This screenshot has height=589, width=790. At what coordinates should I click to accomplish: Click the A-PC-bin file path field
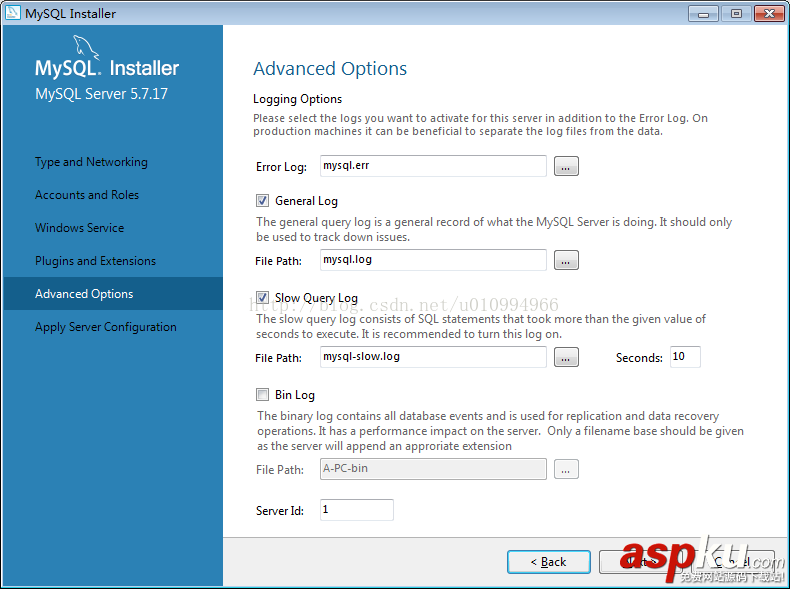(x=433, y=469)
